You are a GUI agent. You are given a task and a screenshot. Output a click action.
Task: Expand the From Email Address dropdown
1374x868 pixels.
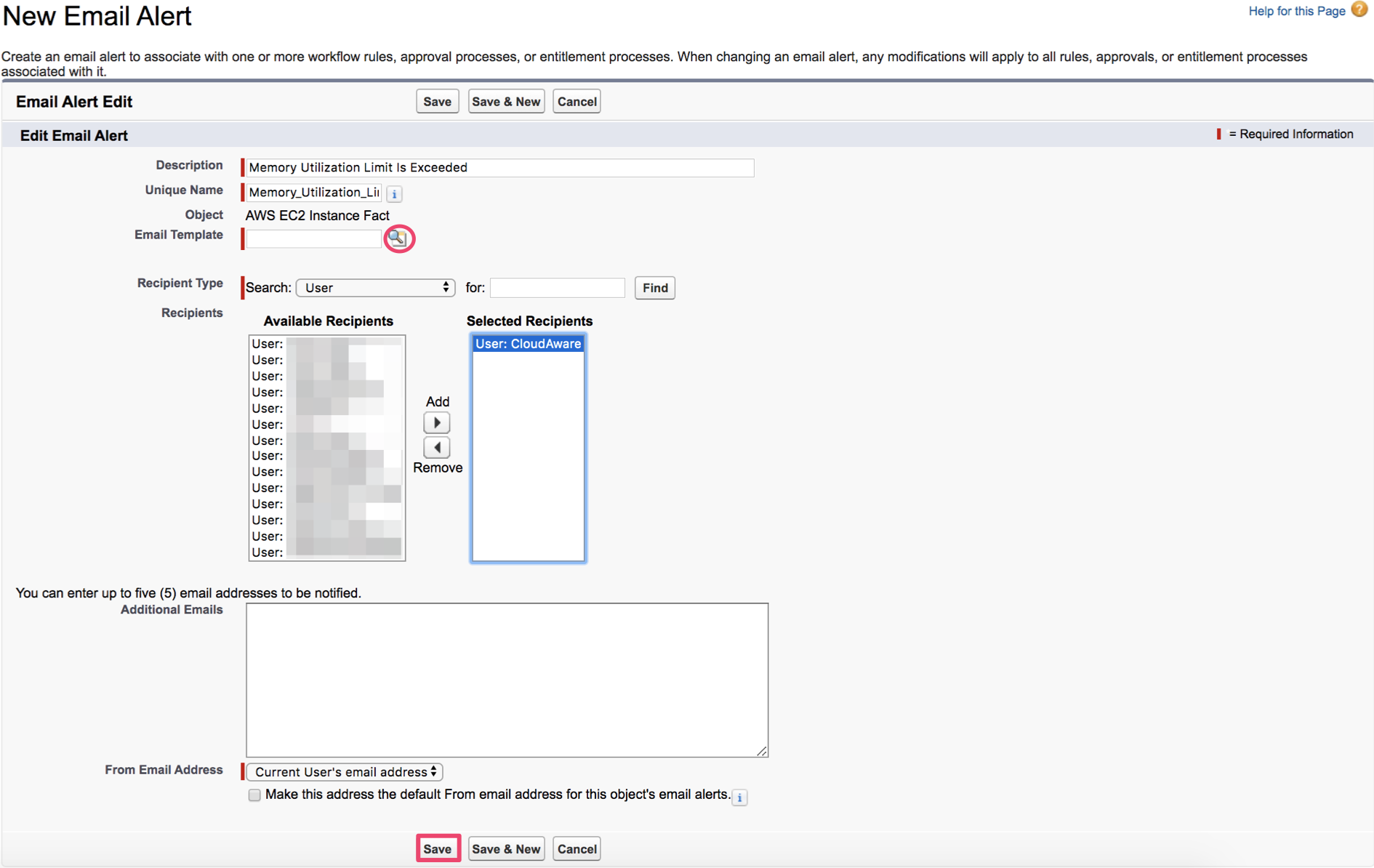pos(345,772)
